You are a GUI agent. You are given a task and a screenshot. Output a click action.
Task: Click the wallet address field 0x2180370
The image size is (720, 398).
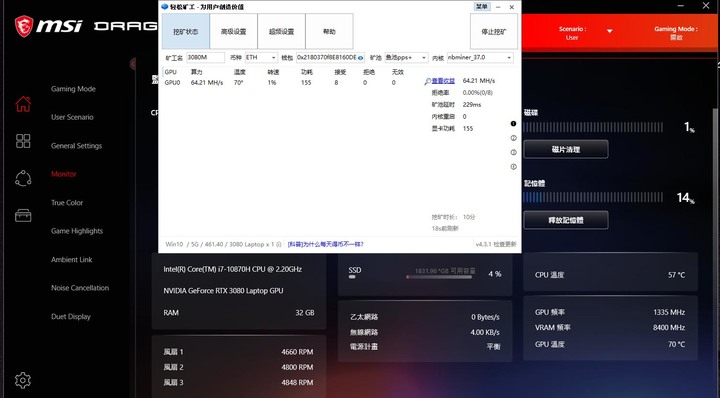330,57
